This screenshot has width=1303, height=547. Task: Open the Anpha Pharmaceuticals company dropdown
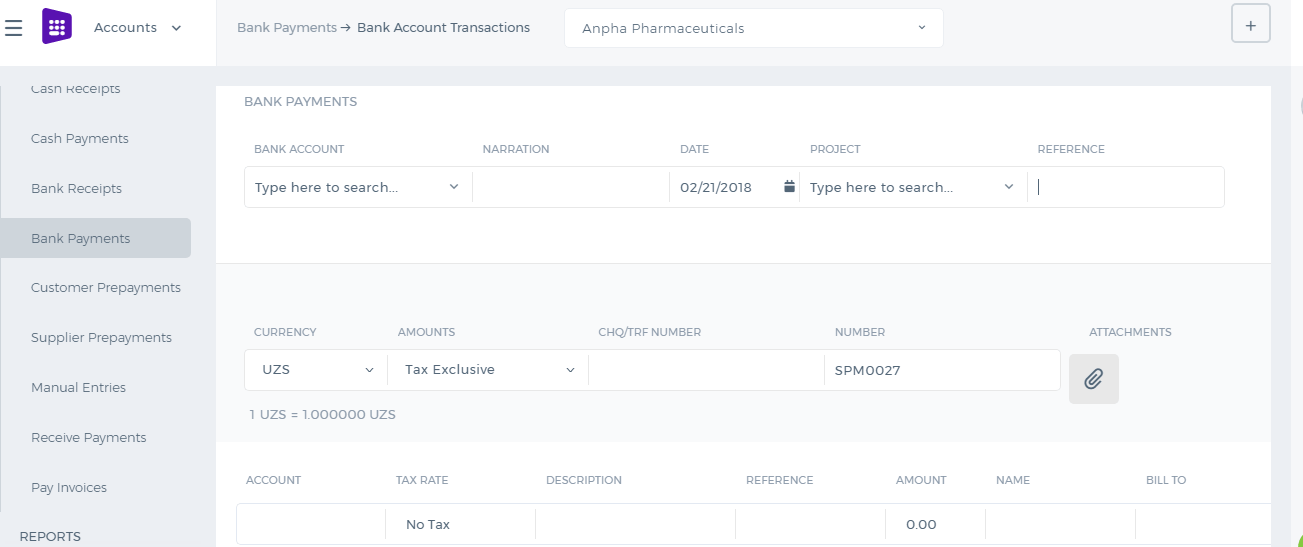pos(754,28)
